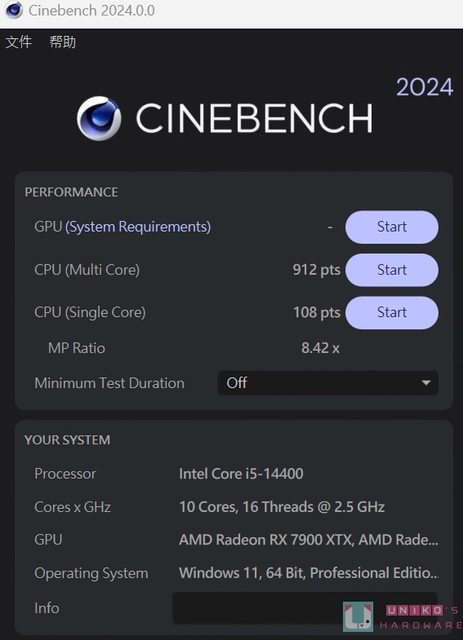Click the Uniko's Hardware watermark logo
Image resolution: width=463 pixels, height=640 pixels.
coord(402,616)
